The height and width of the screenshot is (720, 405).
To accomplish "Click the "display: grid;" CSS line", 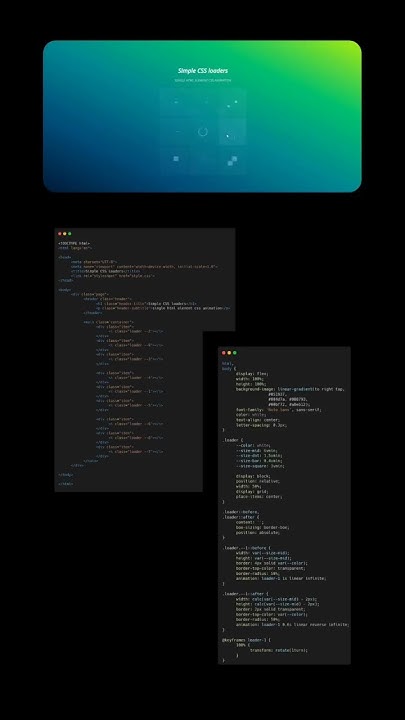I will pos(252,491).
